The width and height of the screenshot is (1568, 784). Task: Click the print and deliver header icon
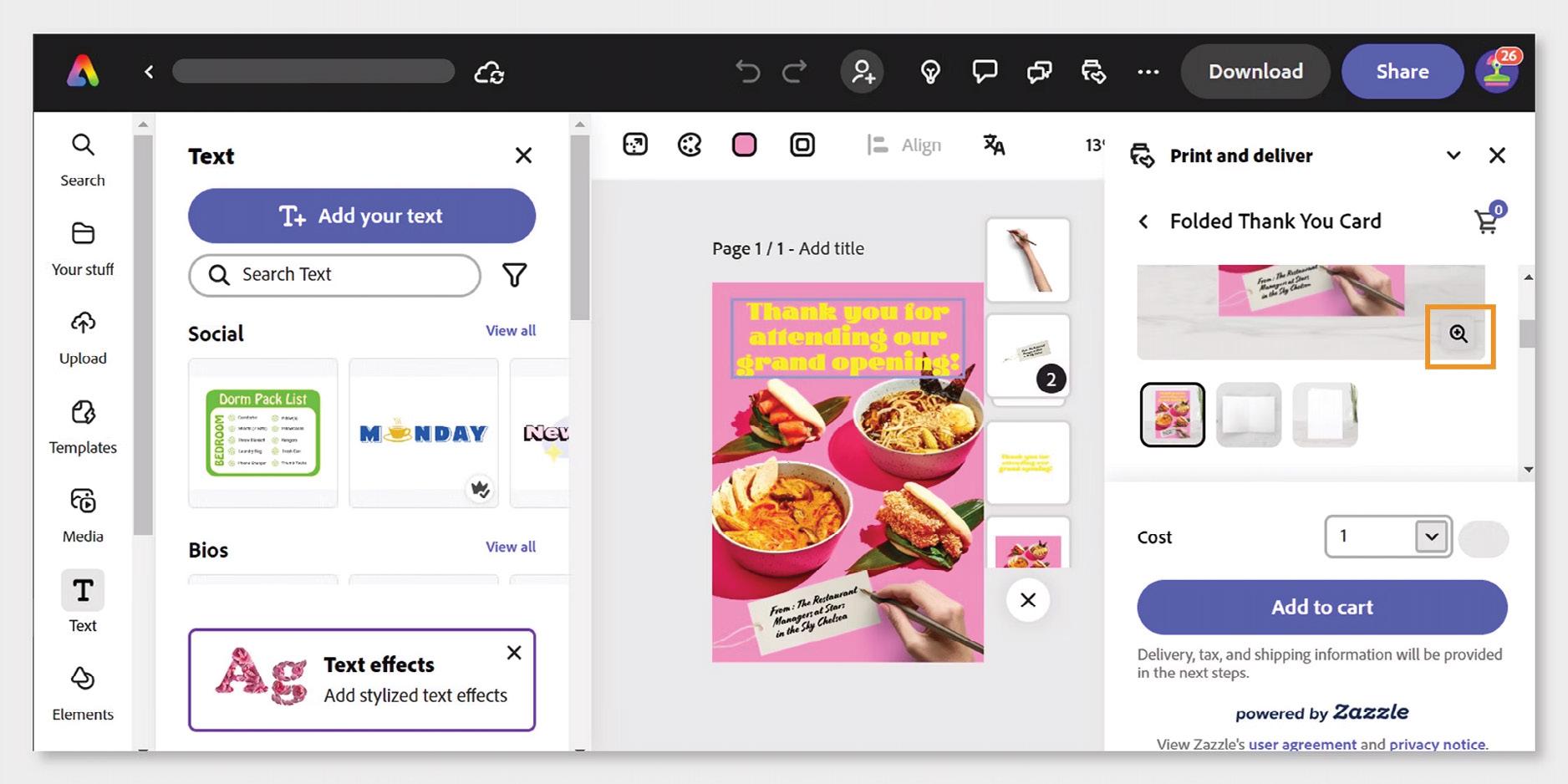click(1093, 72)
